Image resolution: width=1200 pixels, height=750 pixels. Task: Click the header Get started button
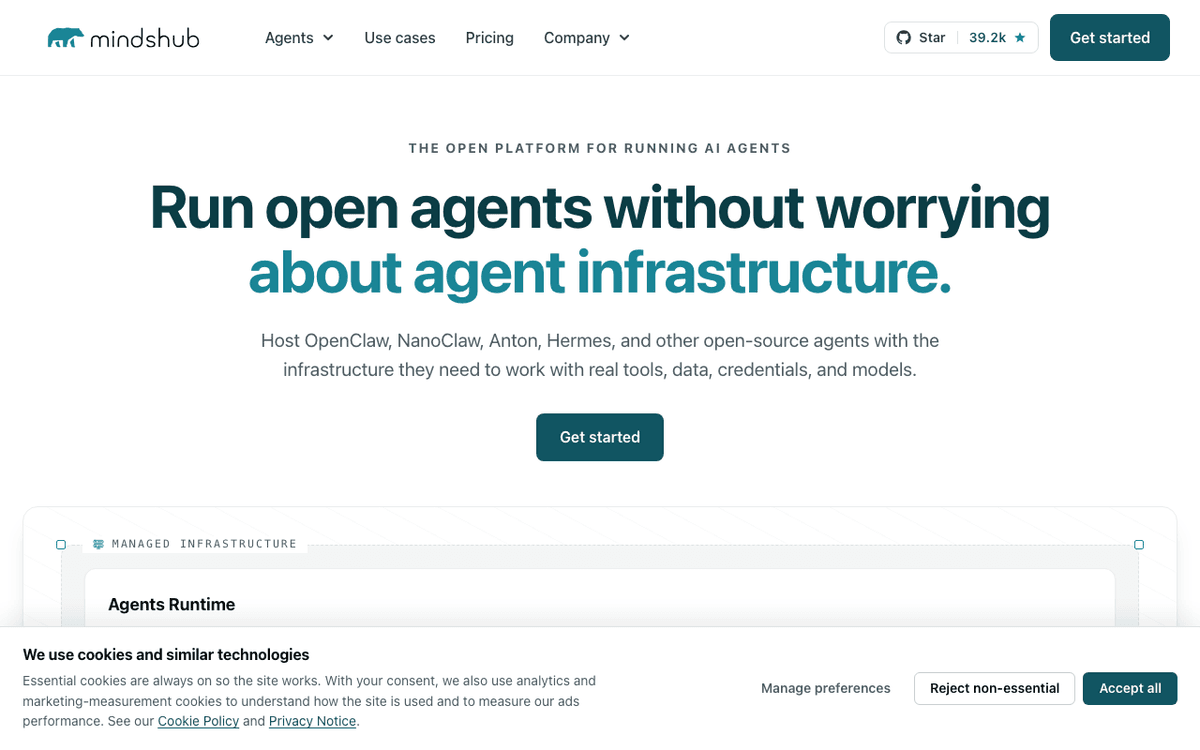[x=1110, y=38]
